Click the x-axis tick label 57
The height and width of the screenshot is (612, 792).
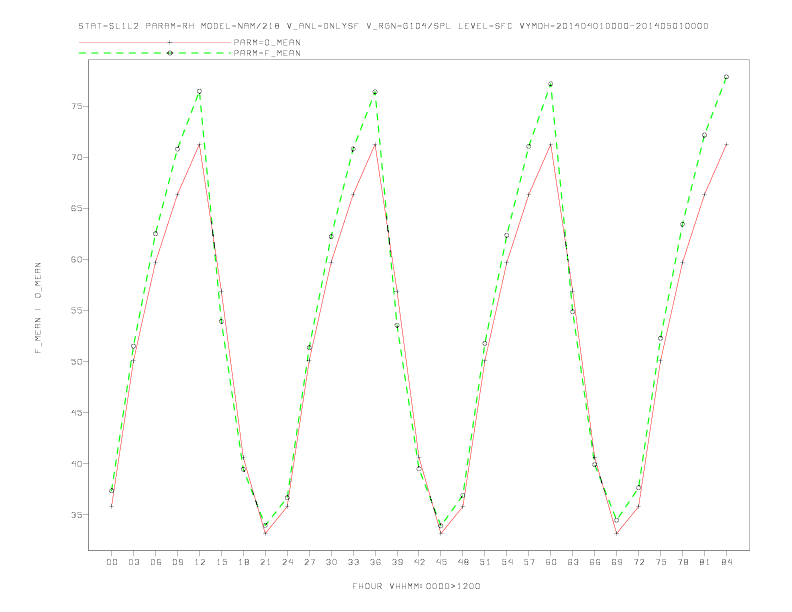pos(529,562)
